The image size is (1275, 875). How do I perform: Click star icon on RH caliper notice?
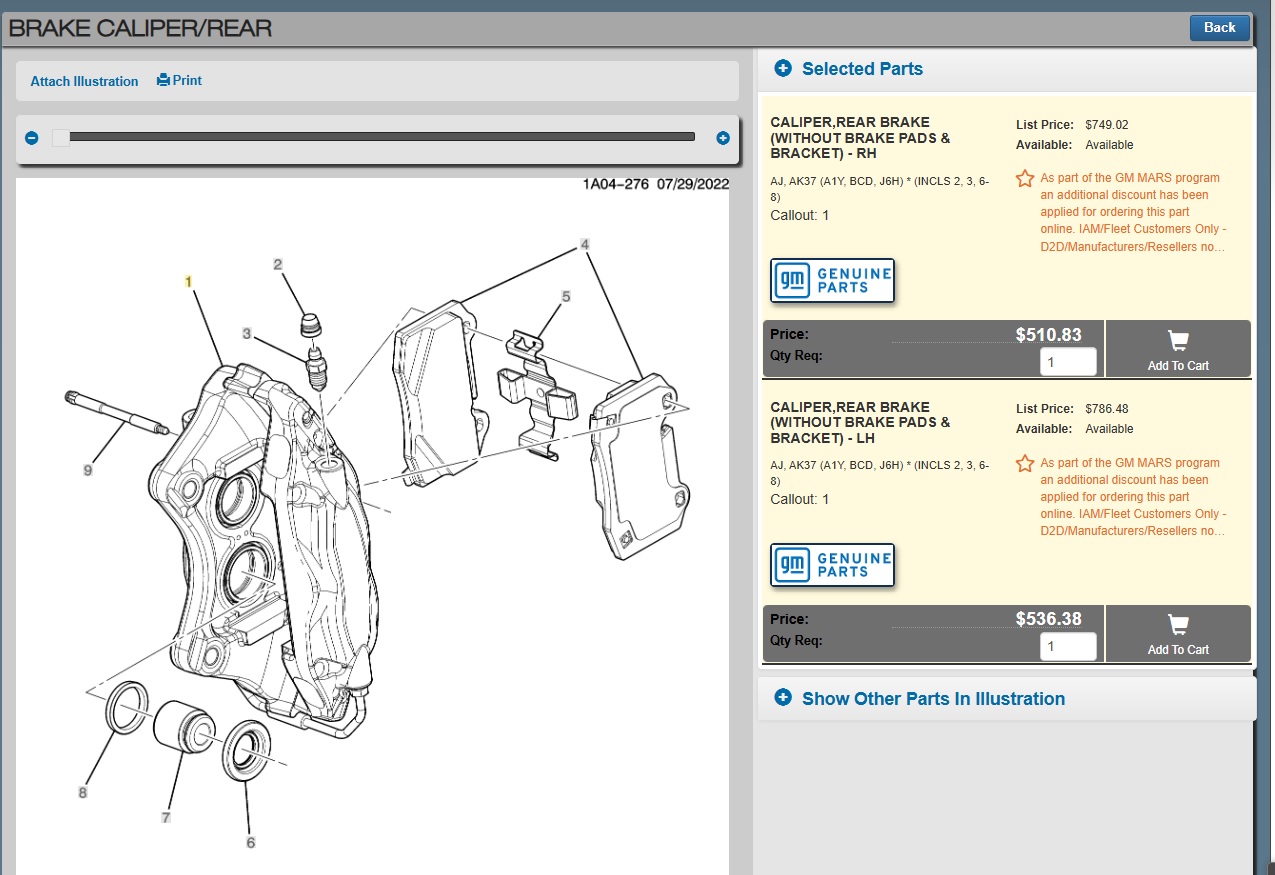pos(1025,179)
